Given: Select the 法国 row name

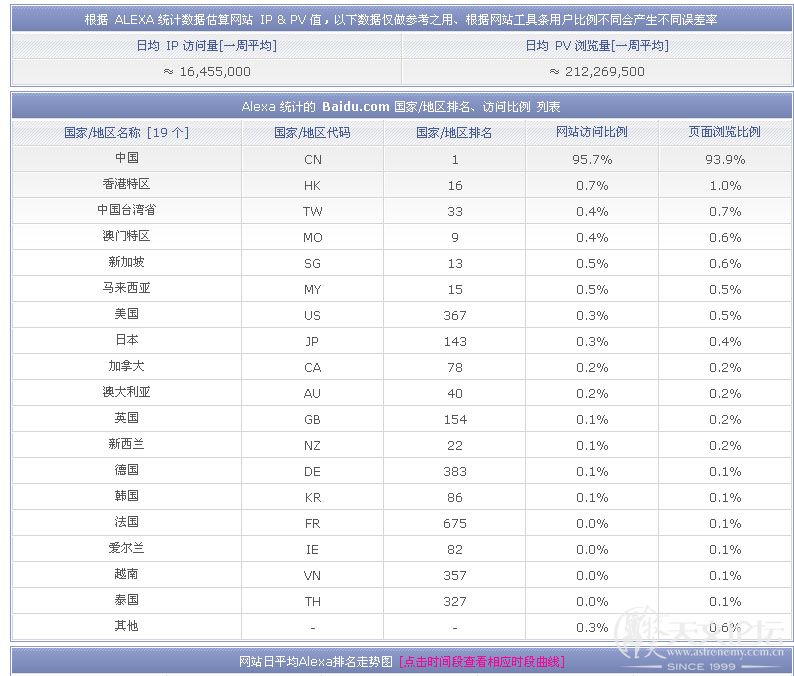Looking at the screenshot, I should pyautogui.click(x=127, y=522).
